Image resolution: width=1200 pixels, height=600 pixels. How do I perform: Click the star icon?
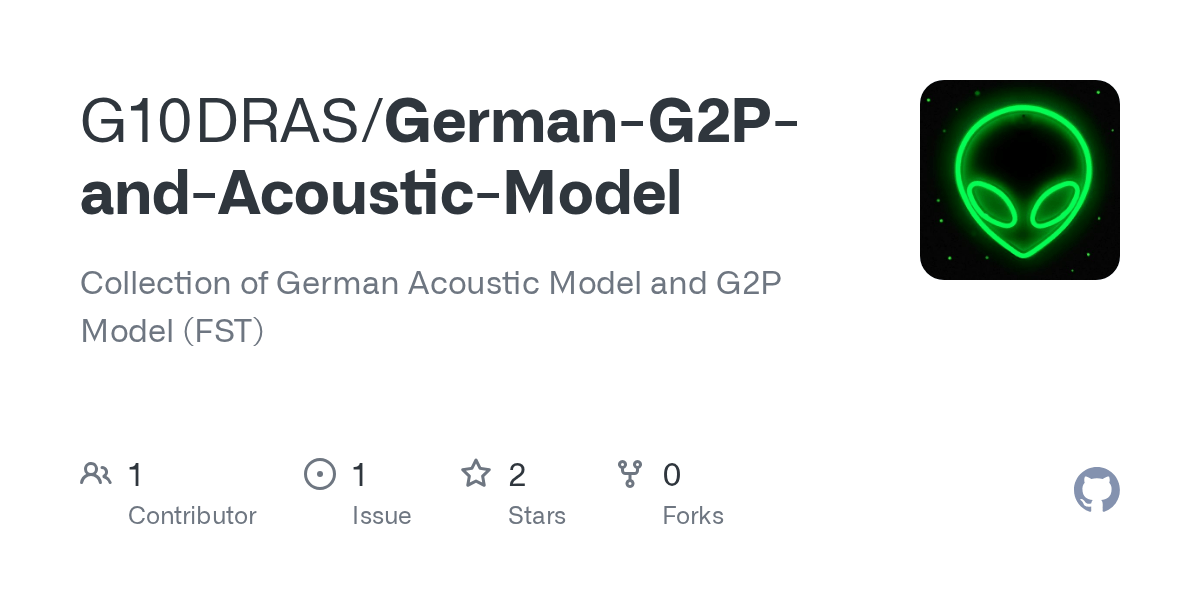tap(476, 474)
